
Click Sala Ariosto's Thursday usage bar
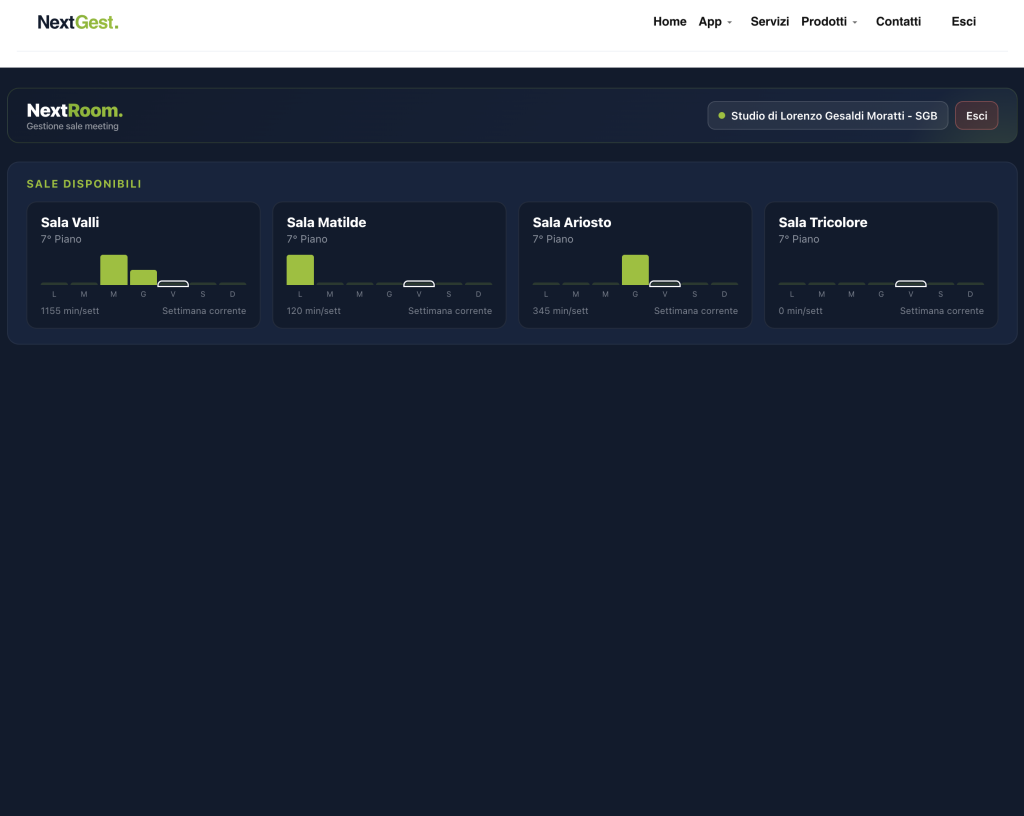[635, 270]
